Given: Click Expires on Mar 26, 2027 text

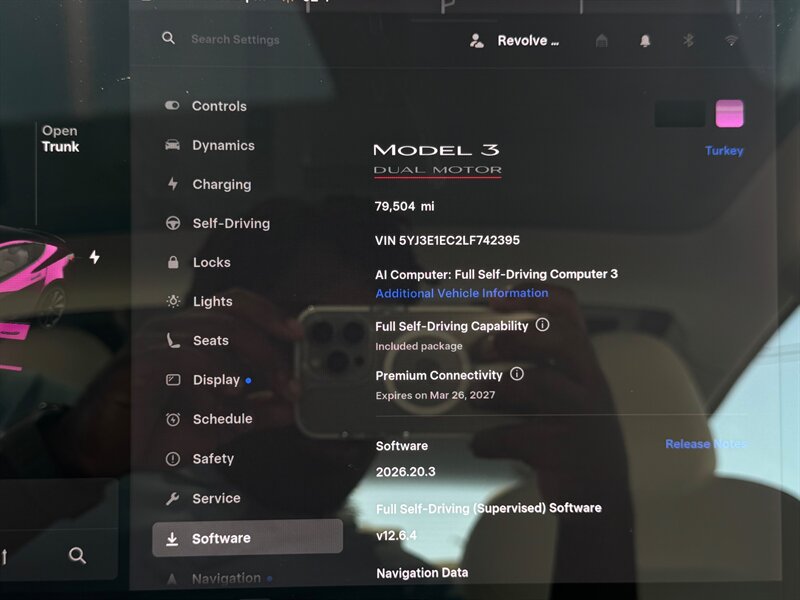Looking at the screenshot, I should 435,395.
